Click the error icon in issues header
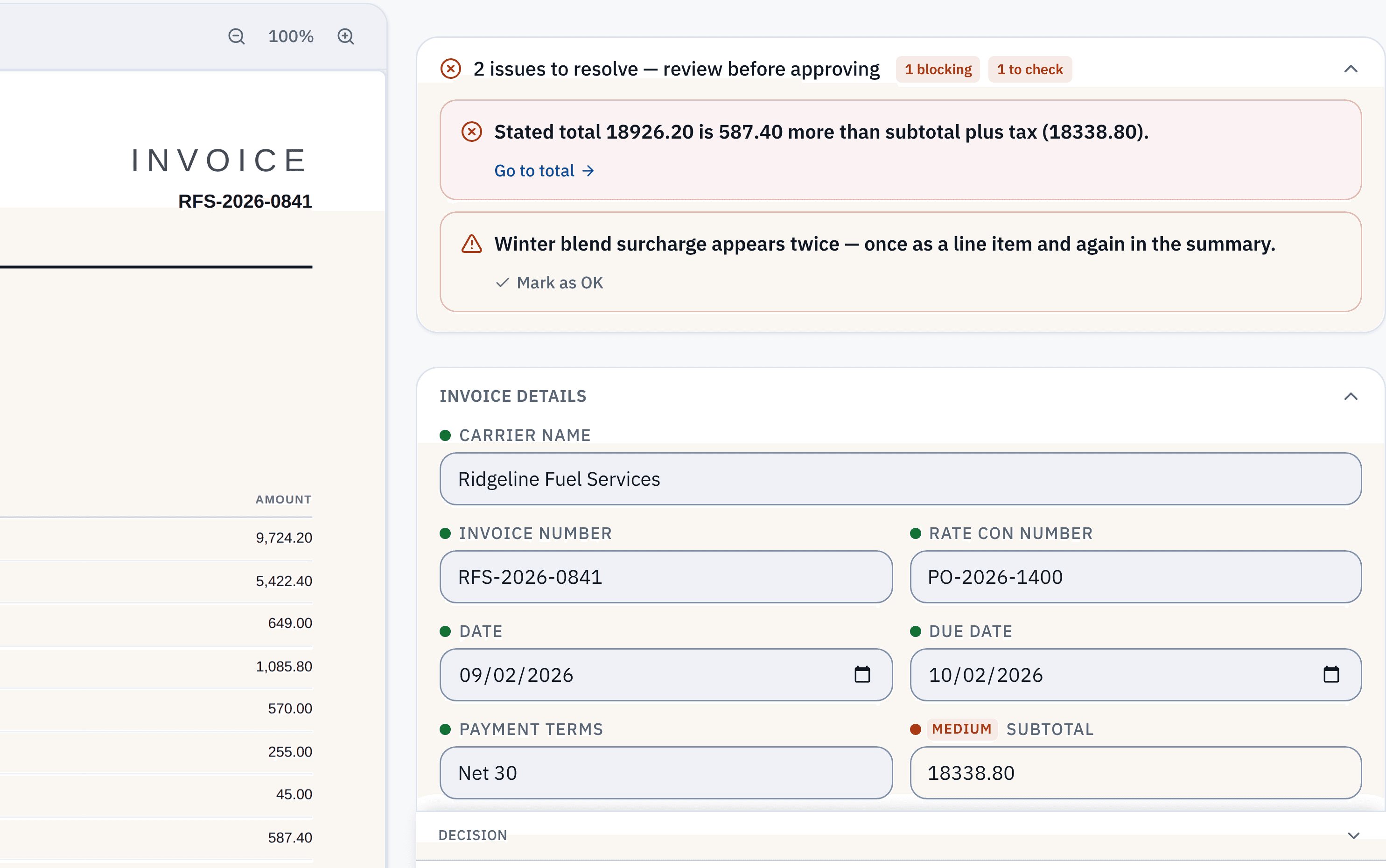Image resolution: width=1386 pixels, height=868 pixels. (x=450, y=69)
